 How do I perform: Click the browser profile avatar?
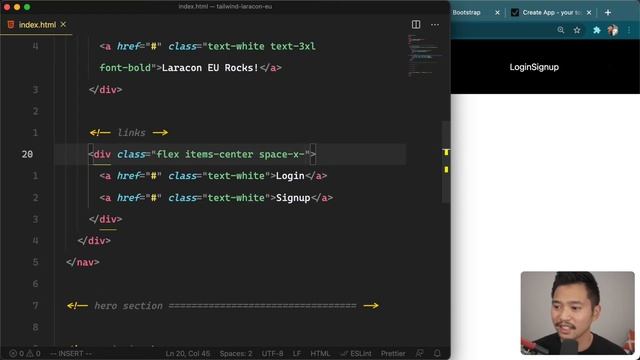(x=612, y=30)
